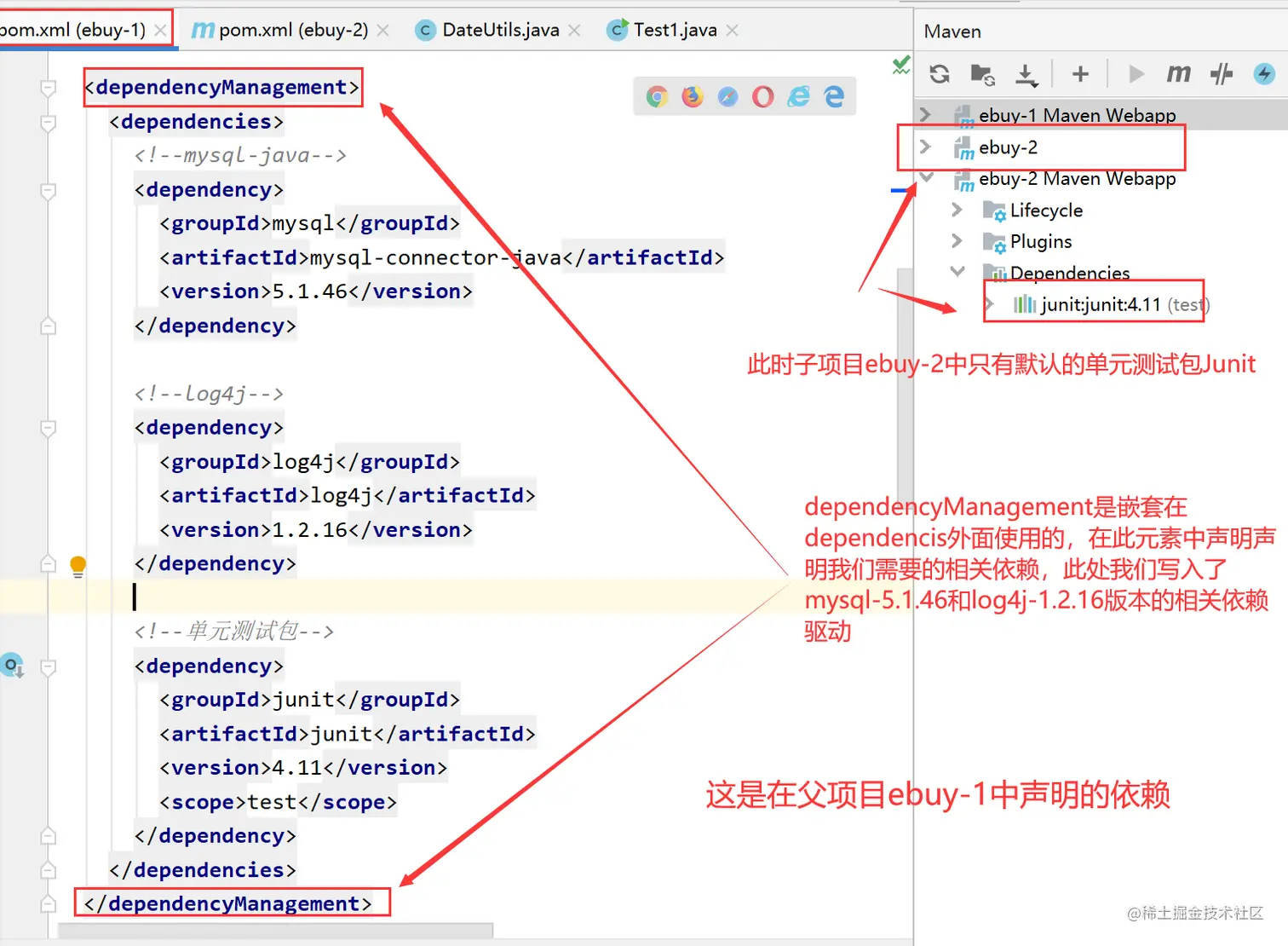This screenshot has width=1288, height=946.
Task: Expand the Plugins node
Action: tap(957, 241)
